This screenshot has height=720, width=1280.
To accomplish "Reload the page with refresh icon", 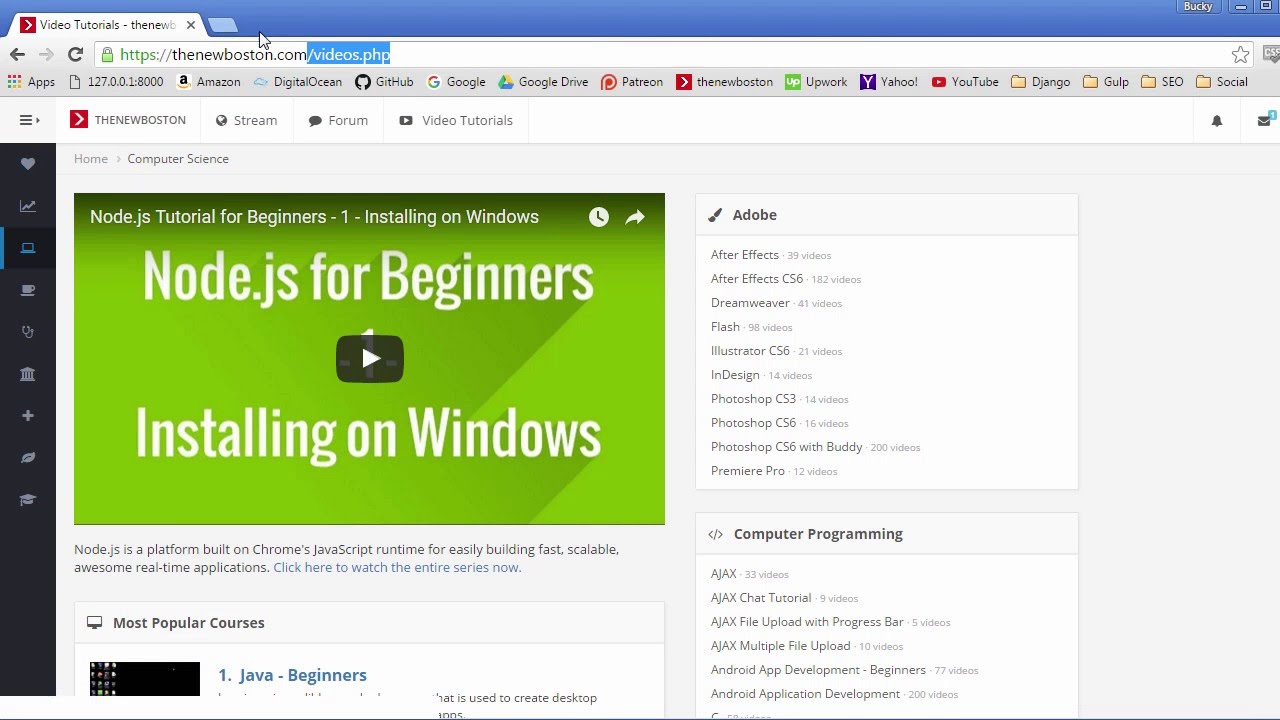I will pyautogui.click(x=75, y=55).
